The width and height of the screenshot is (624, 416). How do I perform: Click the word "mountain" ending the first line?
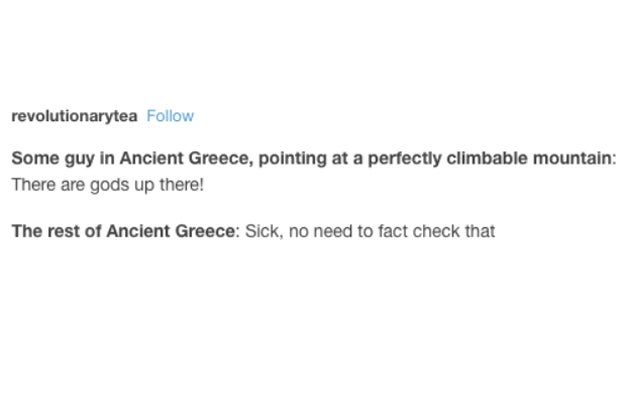tap(572, 158)
